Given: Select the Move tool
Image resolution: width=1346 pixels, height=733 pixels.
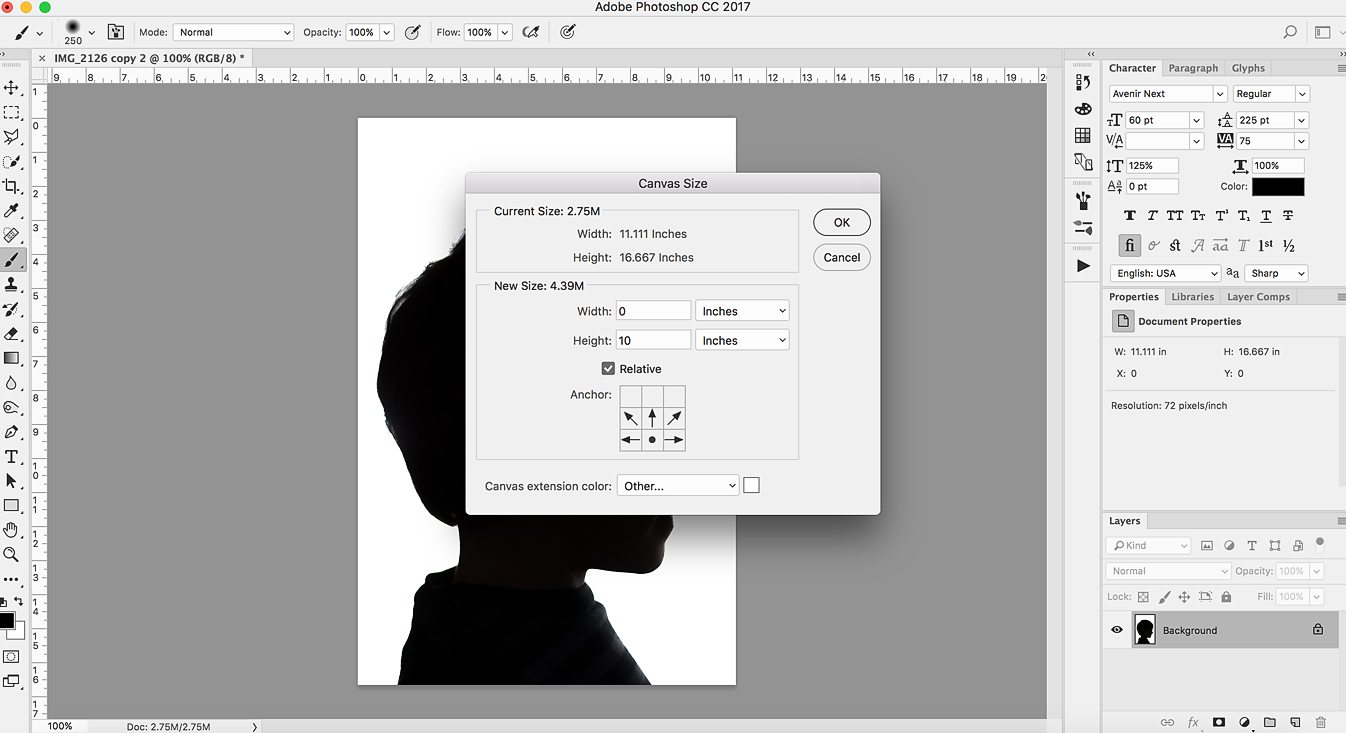Looking at the screenshot, I should [12, 88].
